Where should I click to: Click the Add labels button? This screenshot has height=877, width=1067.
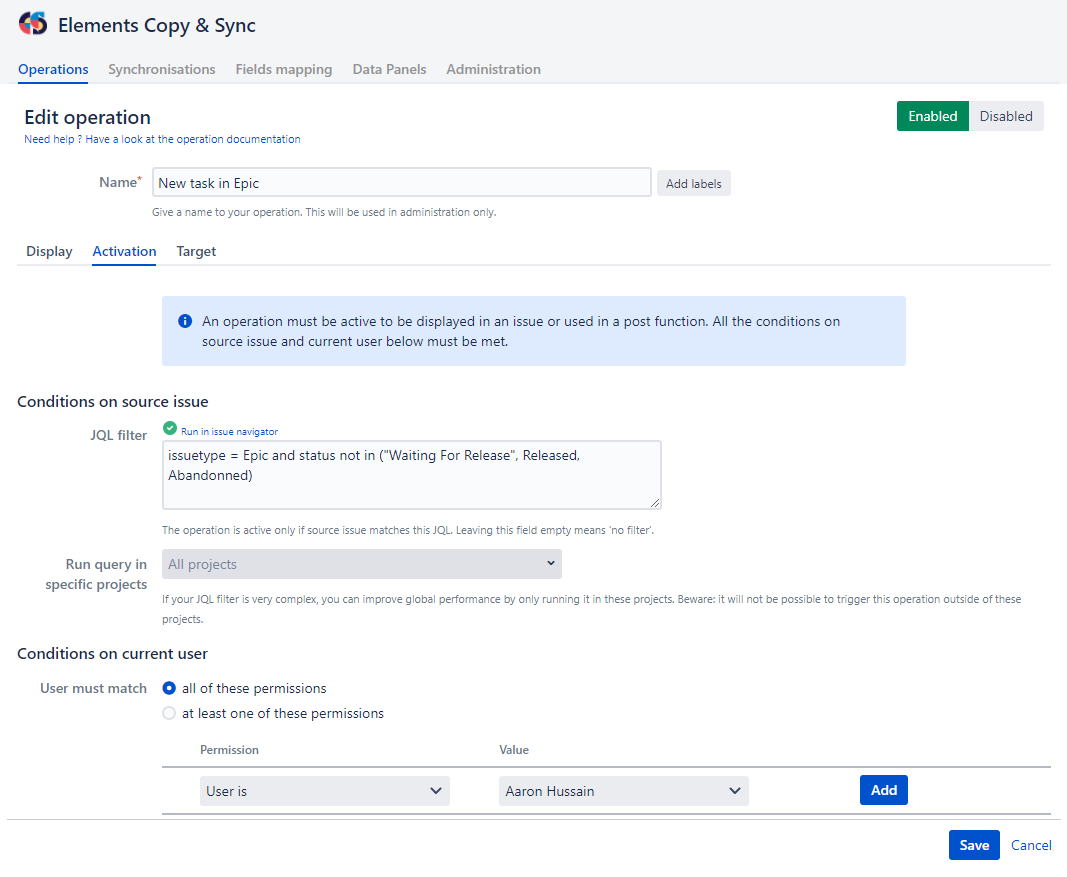tap(693, 184)
